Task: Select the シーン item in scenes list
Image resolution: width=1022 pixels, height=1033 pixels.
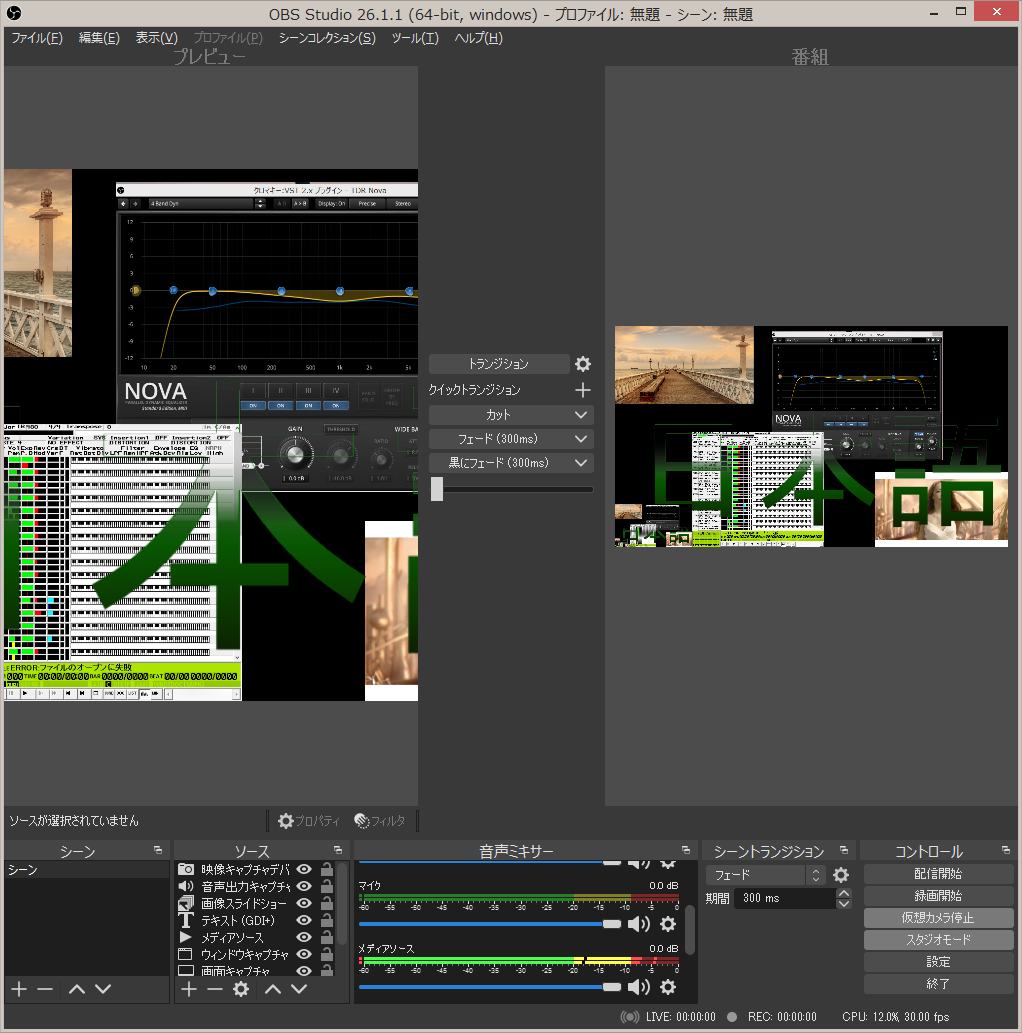Action: coord(86,870)
